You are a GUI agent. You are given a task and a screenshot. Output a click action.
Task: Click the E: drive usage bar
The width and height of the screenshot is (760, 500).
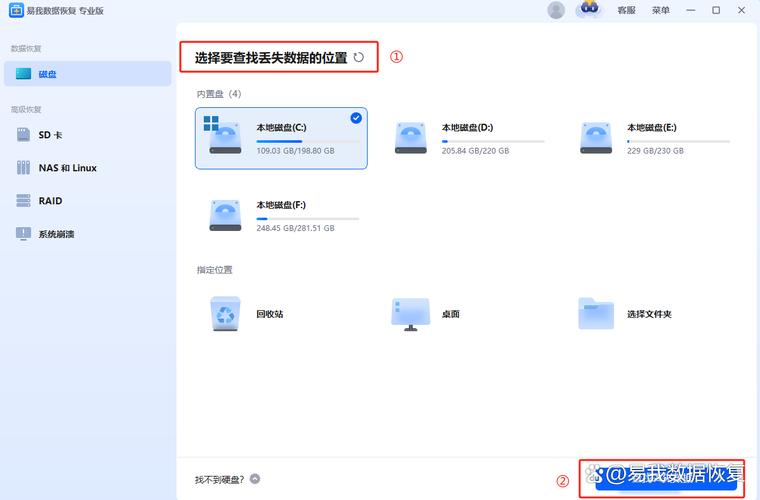click(x=679, y=141)
